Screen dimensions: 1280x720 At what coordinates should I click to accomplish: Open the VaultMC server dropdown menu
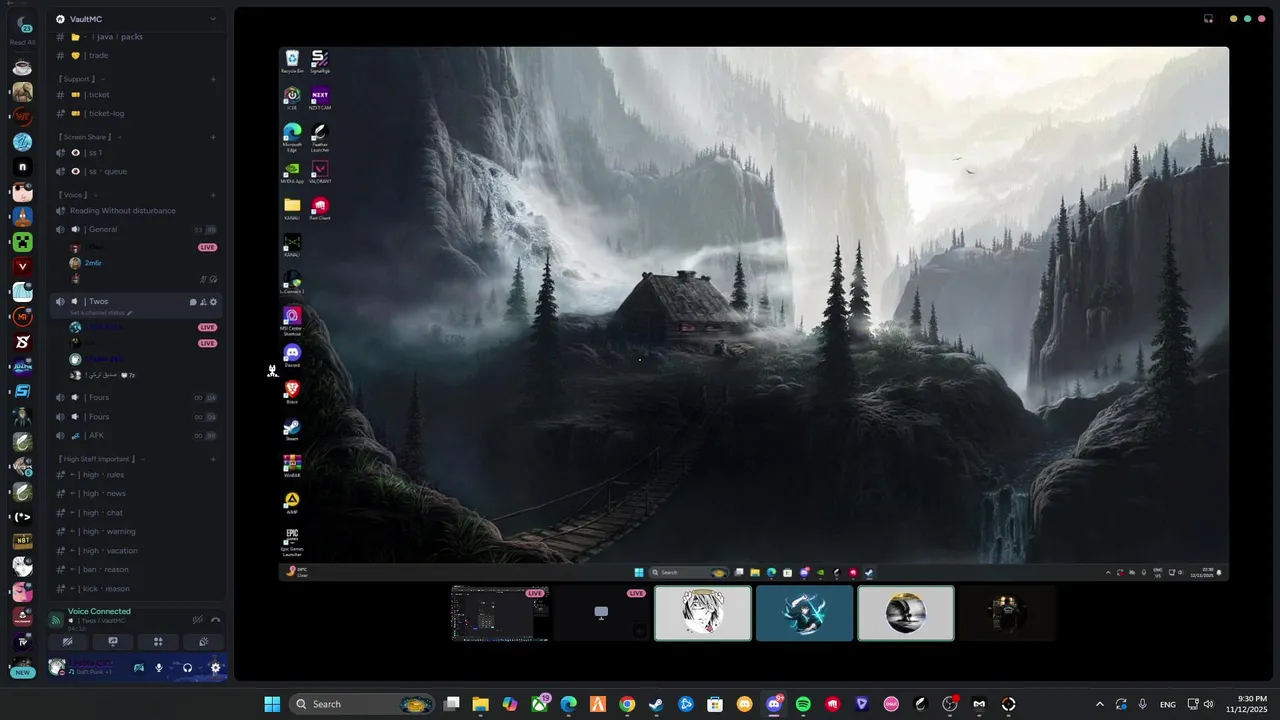(x=137, y=19)
